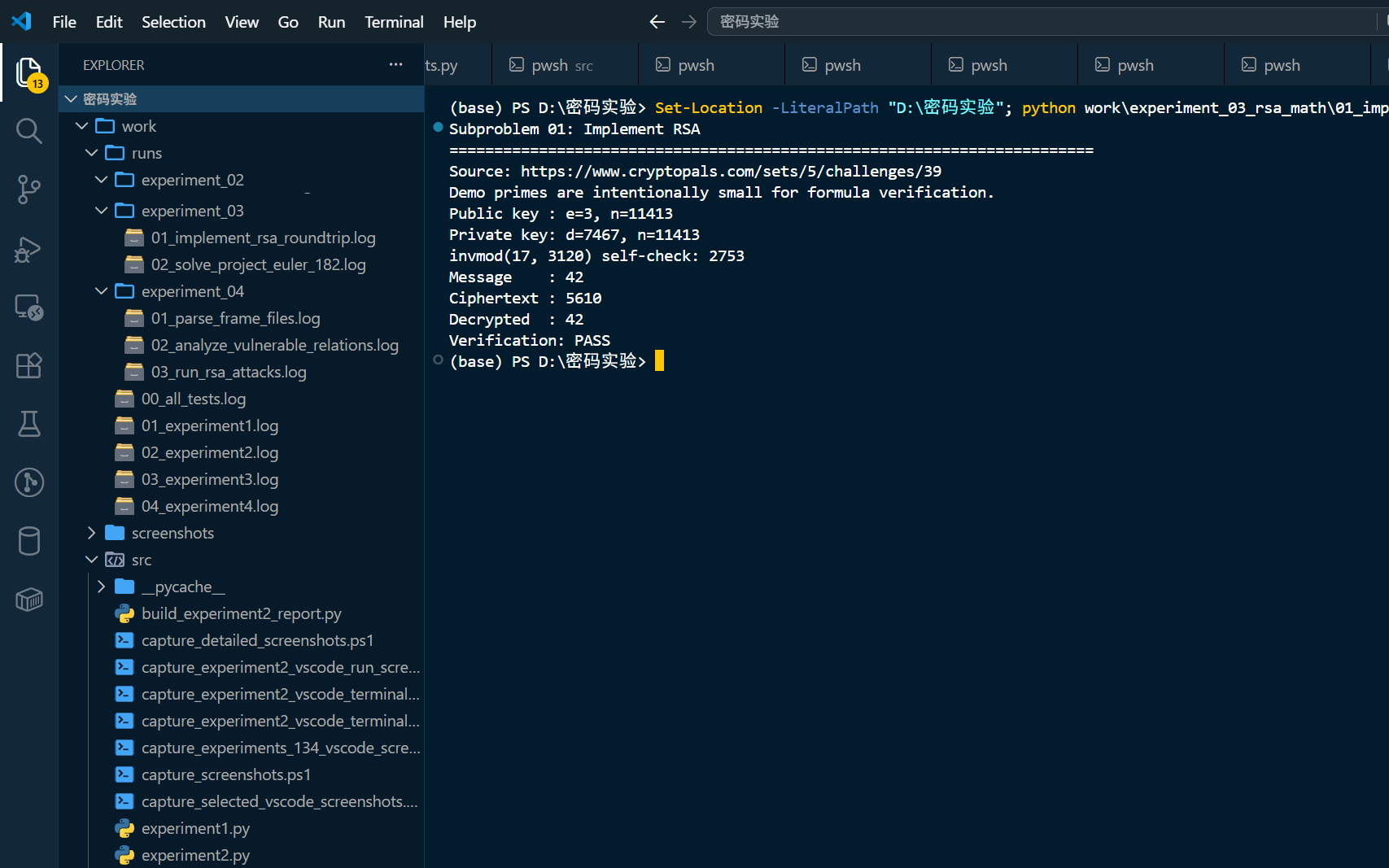This screenshot has height=868, width=1389.
Task: Open the Extensions view icon
Action: point(29,365)
